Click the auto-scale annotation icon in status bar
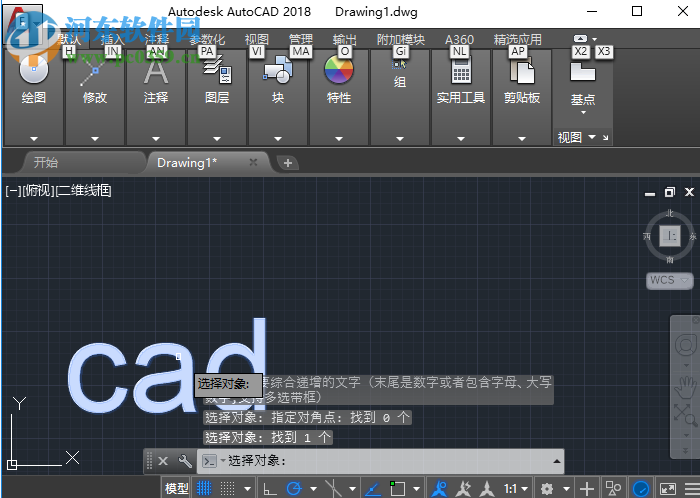 click(x=464, y=489)
